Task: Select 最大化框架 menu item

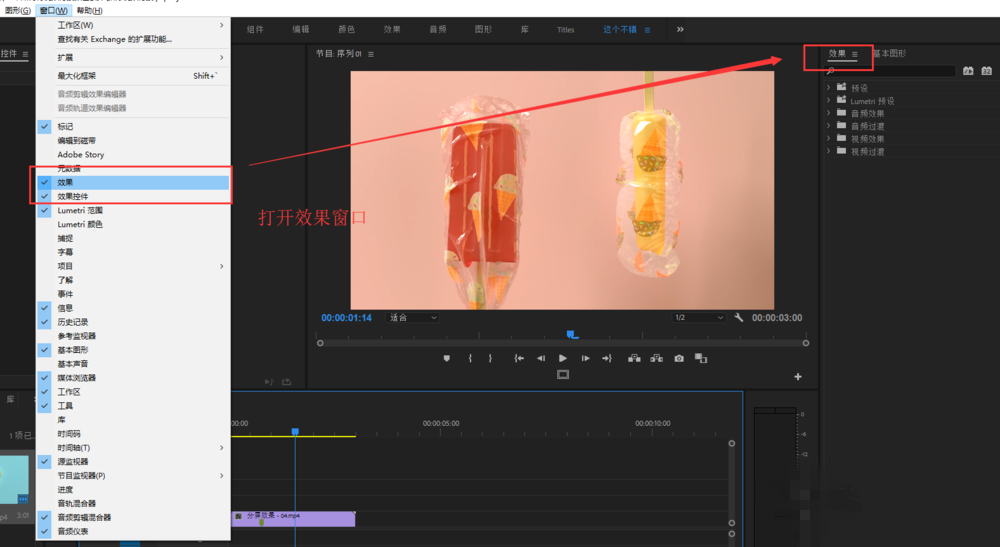Action: 133,76
